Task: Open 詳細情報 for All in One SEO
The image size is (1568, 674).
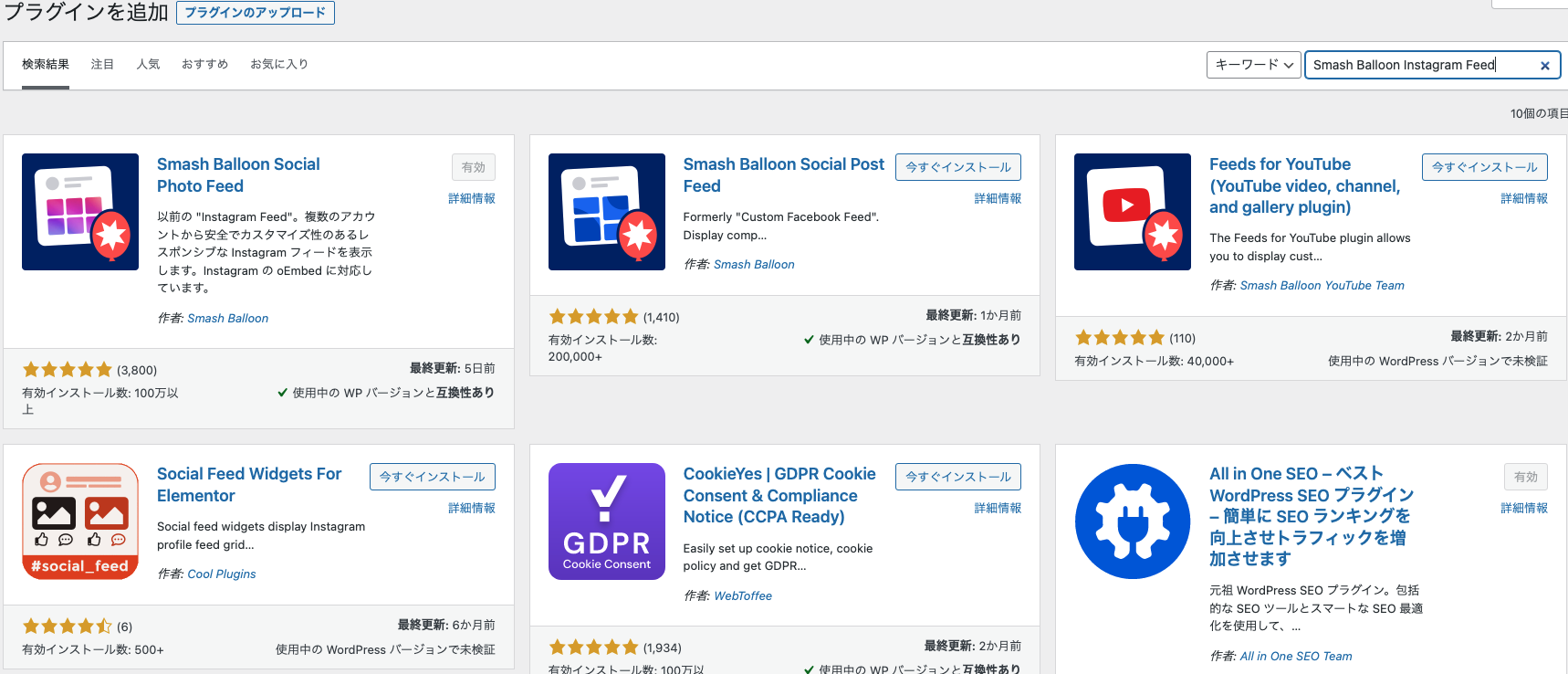Action: pyautogui.click(x=1524, y=508)
